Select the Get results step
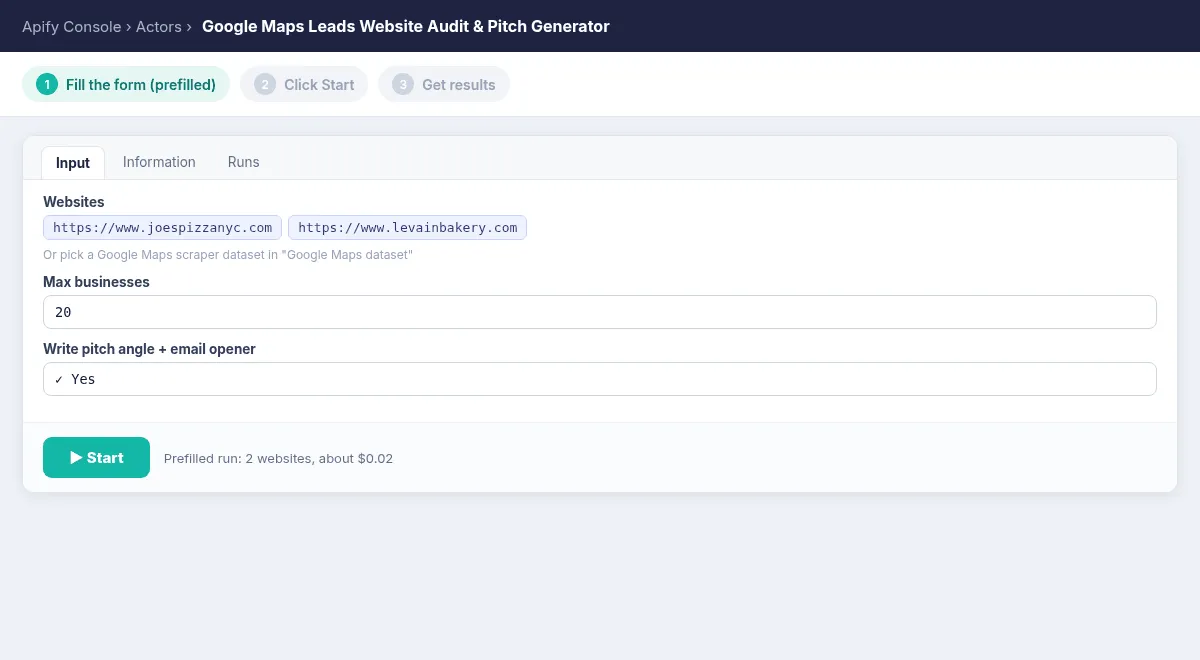Viewport: 1200px width, 660px height. coord(444,85)
